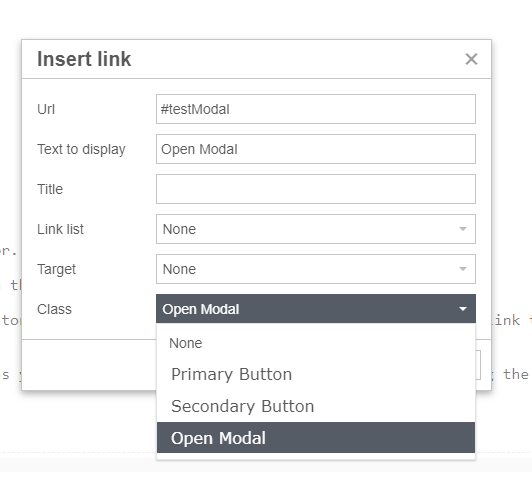This screenshot has width=532, height=503.
Task: Click the Class label
Action: (x=54, y=309)
